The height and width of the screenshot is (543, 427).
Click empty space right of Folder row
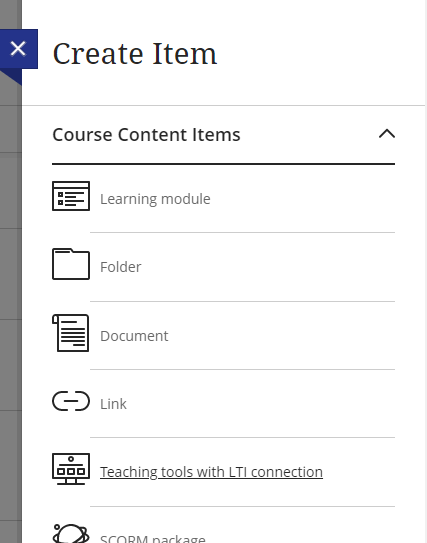(x=268, y=267)
